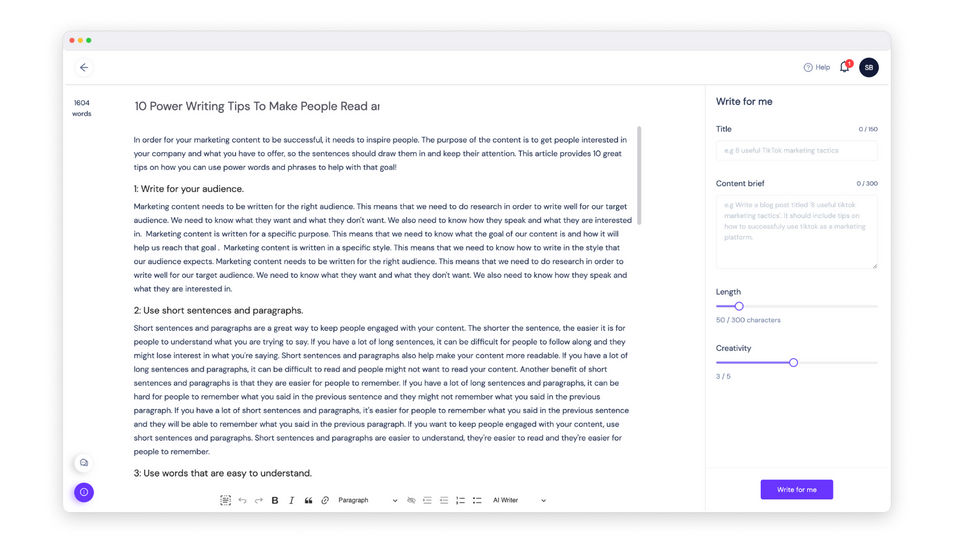Open notifications bell
960x540 pixels.
(x=845, y=67)
